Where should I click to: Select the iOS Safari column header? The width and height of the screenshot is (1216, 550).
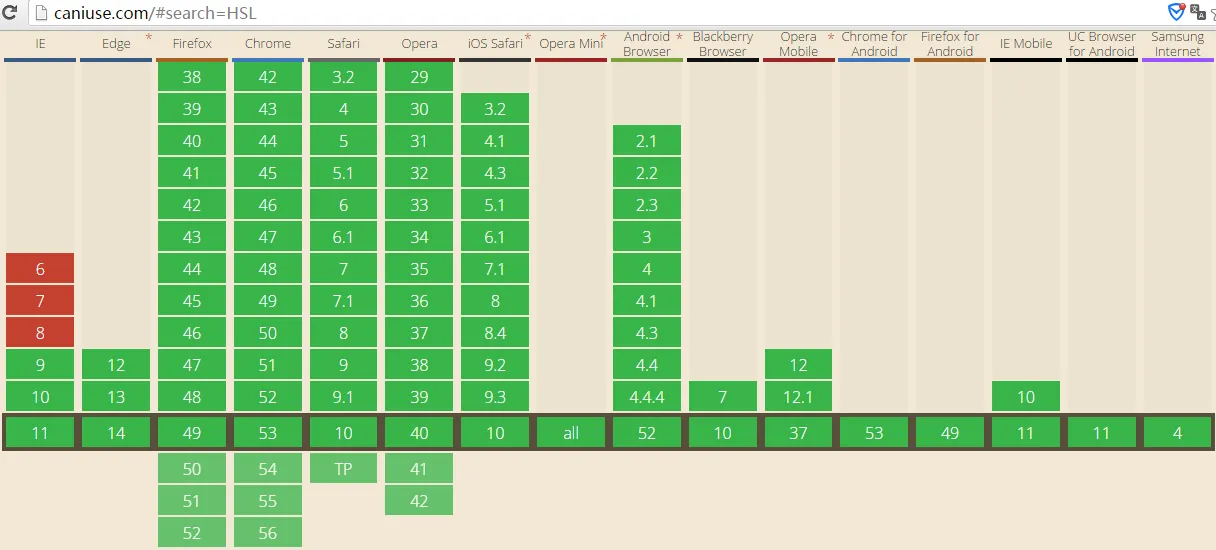496,44
